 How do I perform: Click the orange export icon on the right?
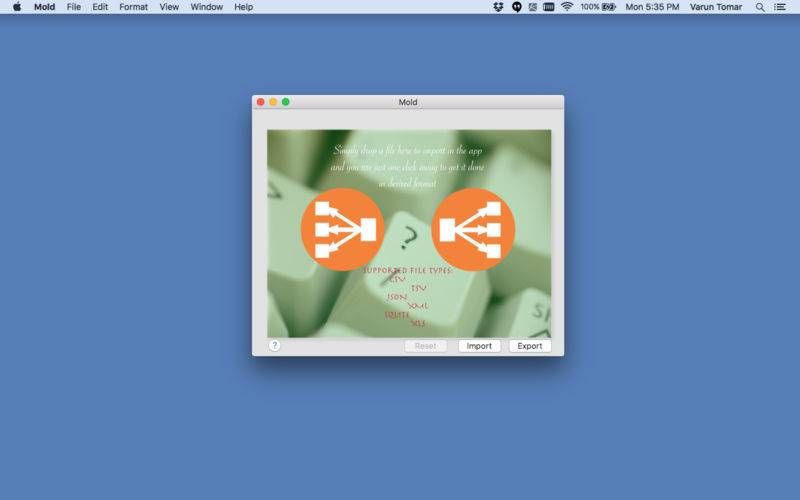473,230
